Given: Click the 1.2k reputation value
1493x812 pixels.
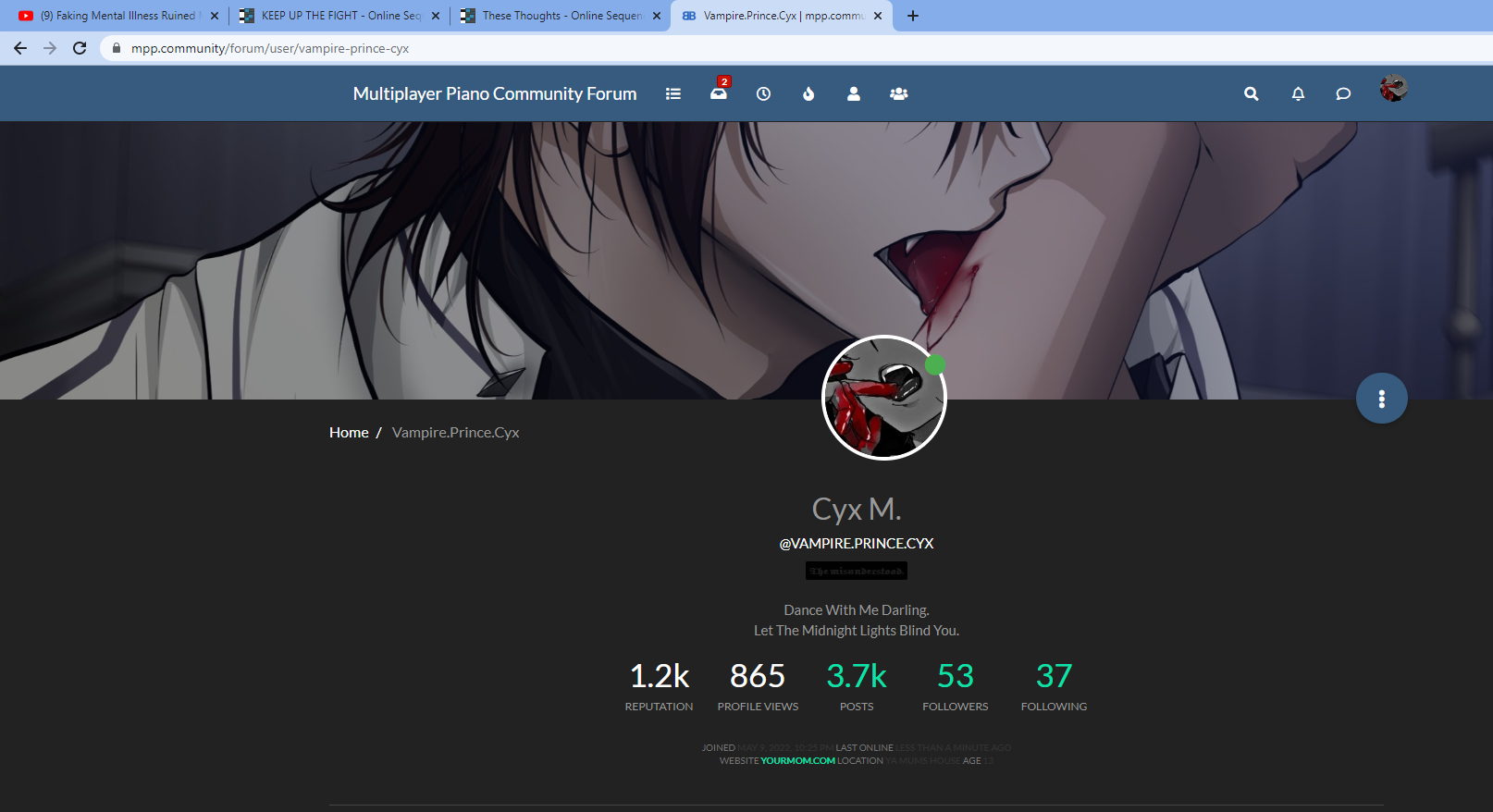Looking at the screenshot, I should point(660,676).
